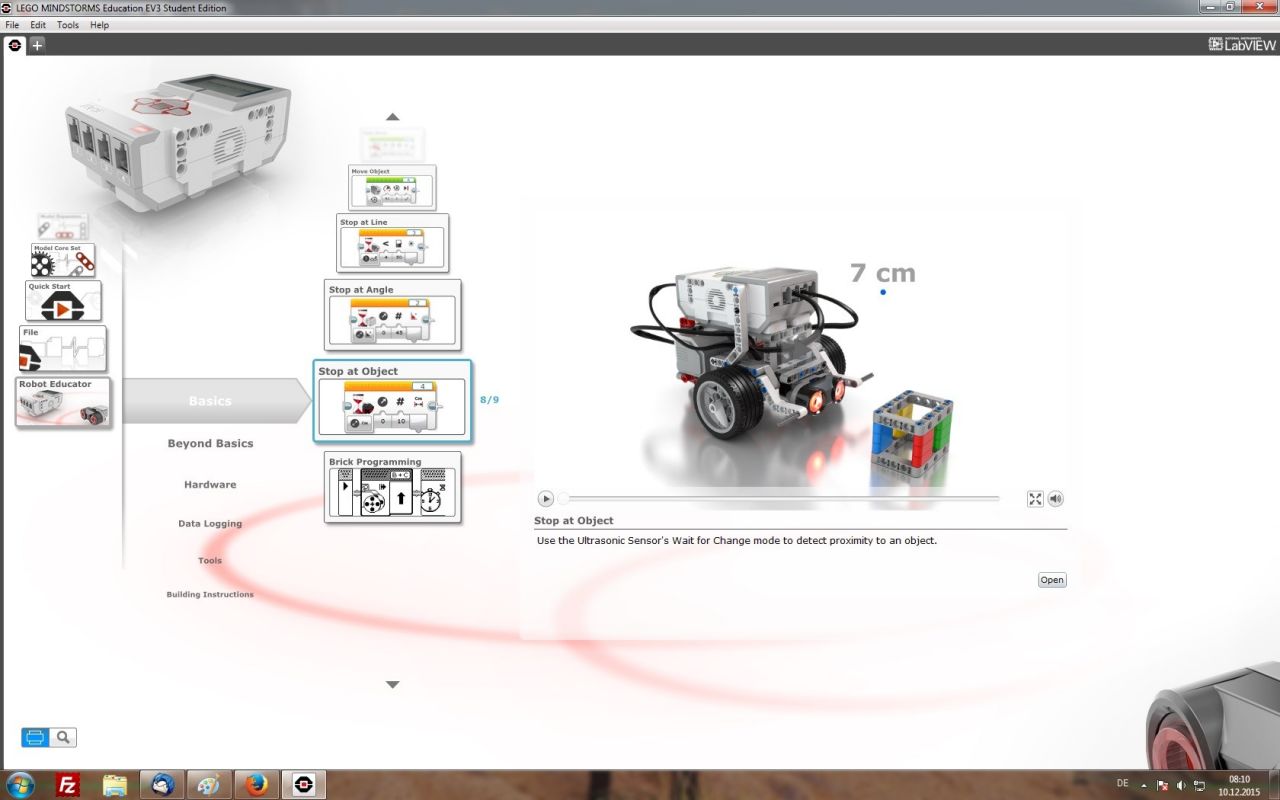This screenshot has height=800, width=1280.
Task: Click the Open button for the tutorial
Action: (x=1051, y=580)
